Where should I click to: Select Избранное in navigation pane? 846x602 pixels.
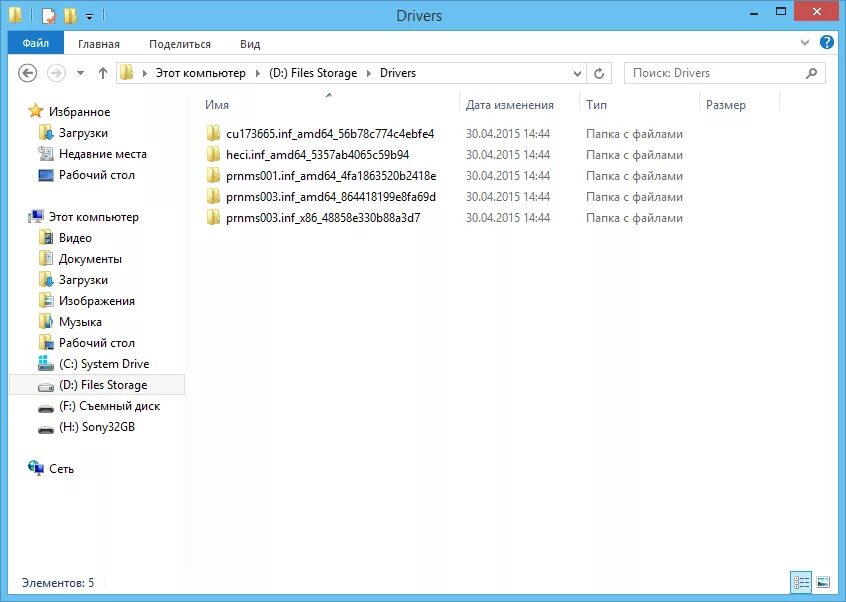79,112
